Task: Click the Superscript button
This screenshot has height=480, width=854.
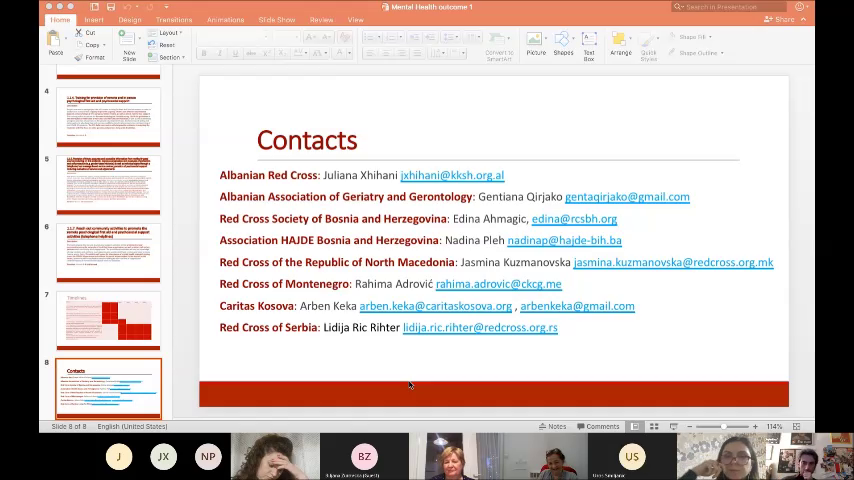Action: tap(266, 53)
